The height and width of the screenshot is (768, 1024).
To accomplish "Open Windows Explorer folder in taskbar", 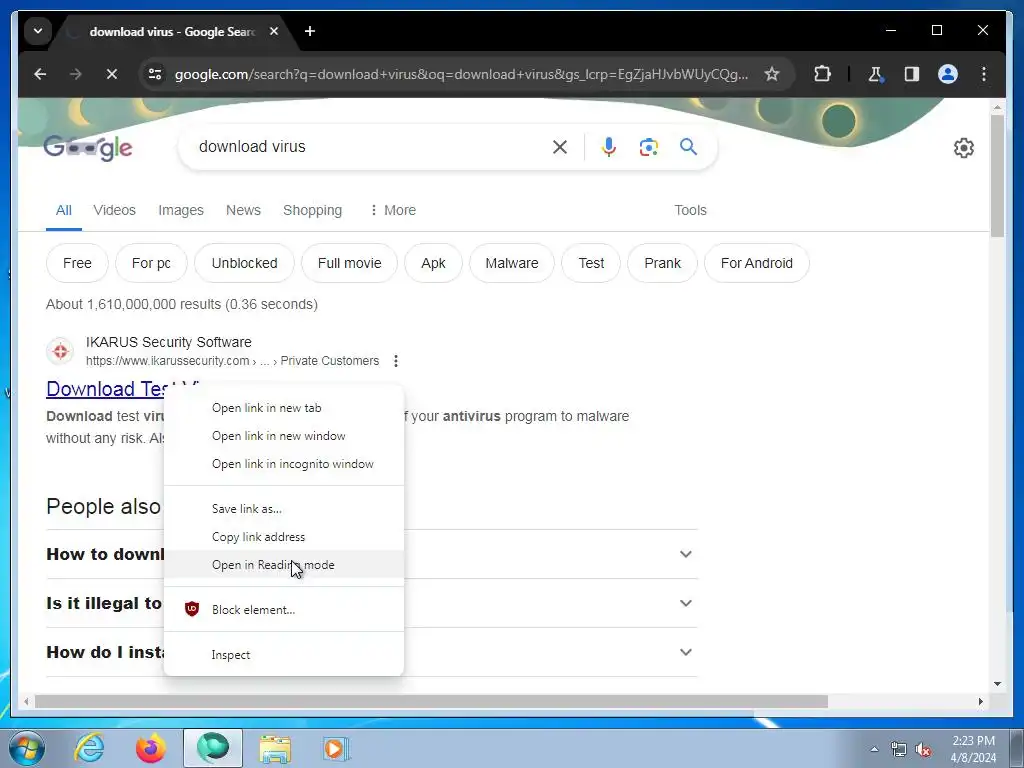I will (275, 748).
